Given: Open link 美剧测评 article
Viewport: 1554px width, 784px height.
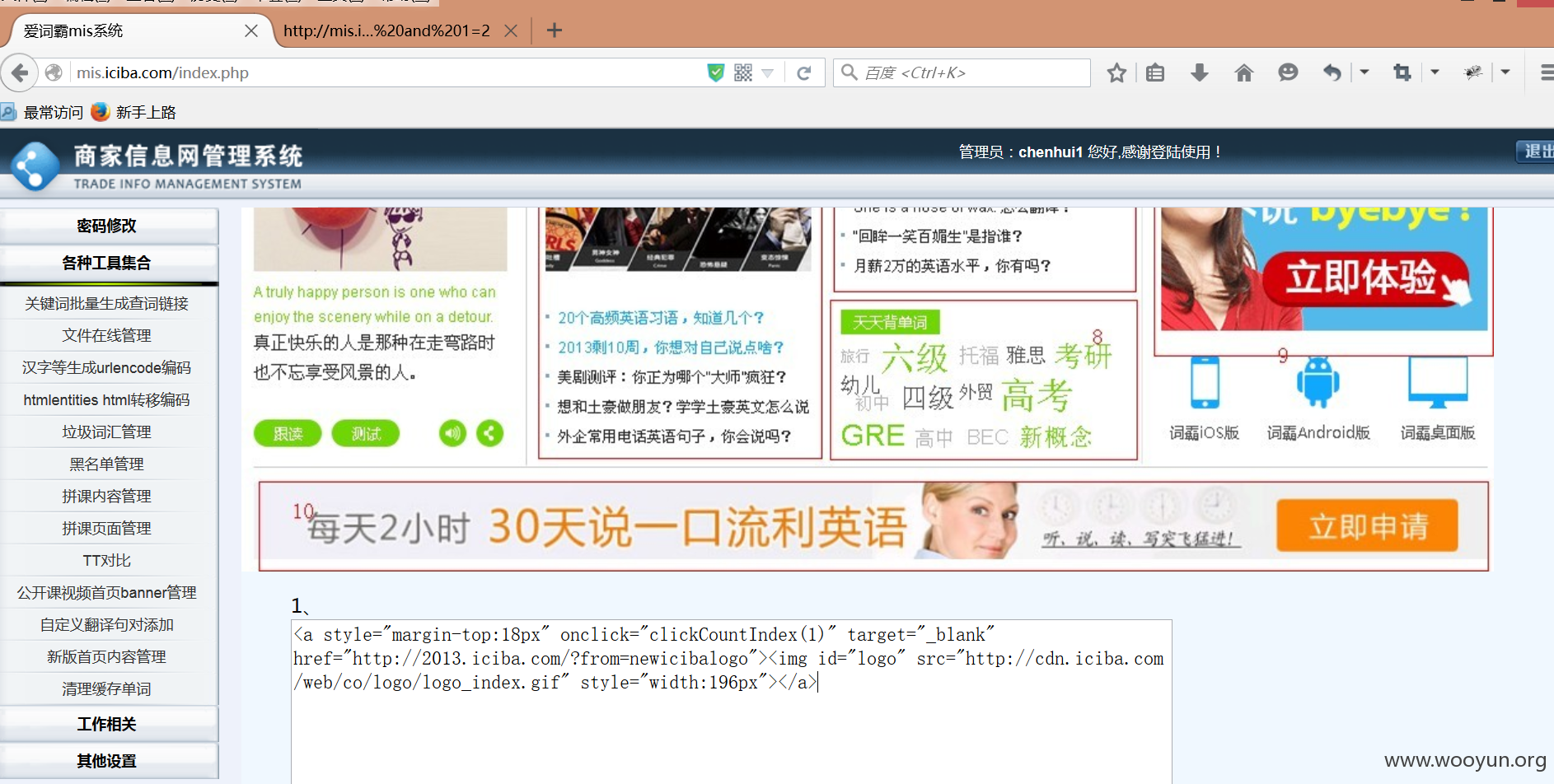Looking at the screenshot, I should point(672,377).
